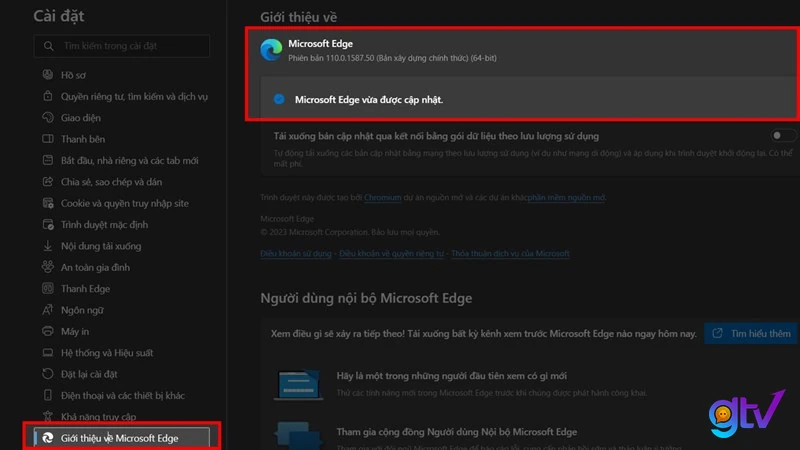Select Điện thoại và các thiết bị khác
This screenshot has width=800, height=450.
pyautogui.click(x=121, y=395)
